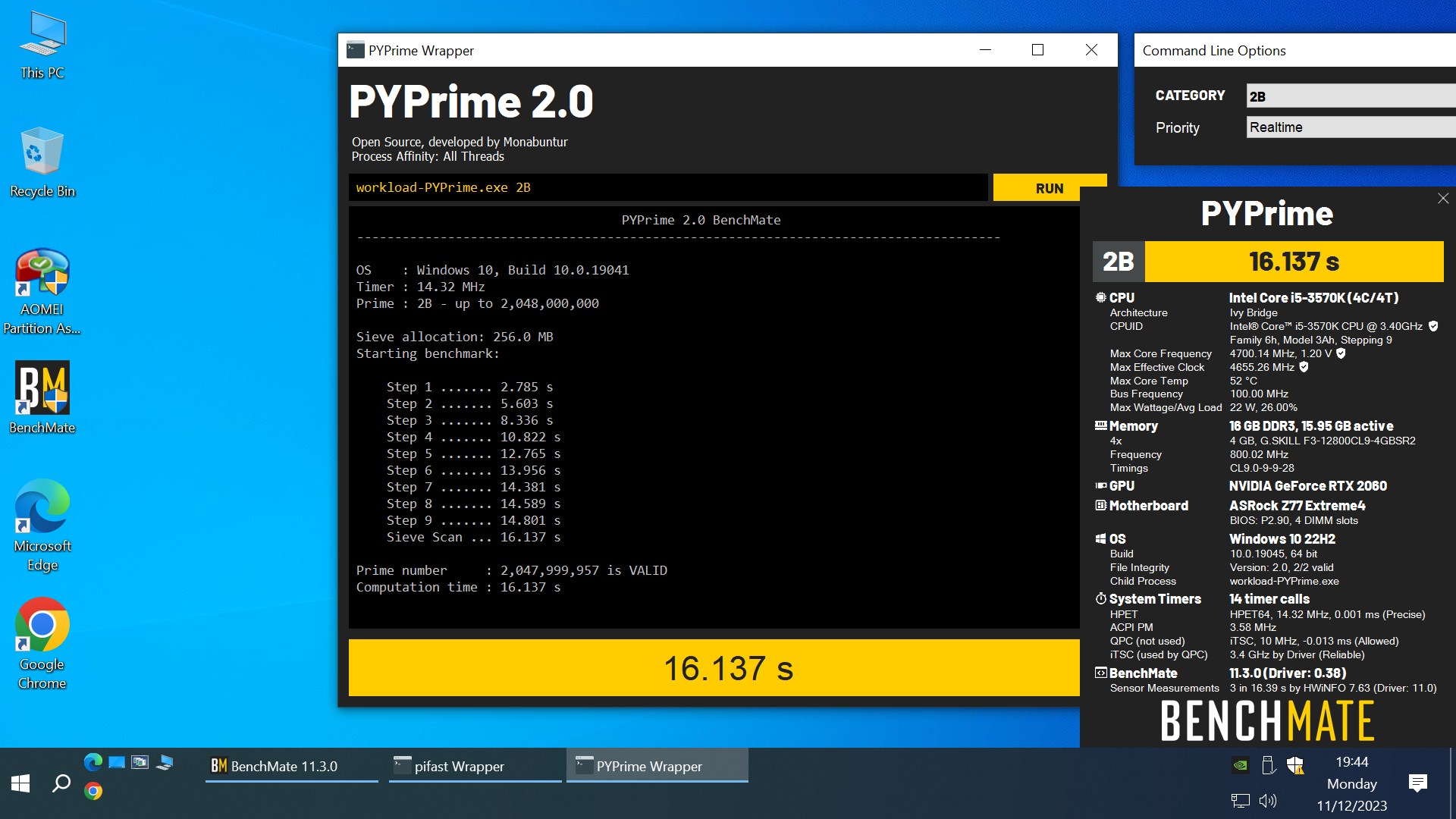Click 'Computation time : 16.137 s' line
Image resolution: width=1456 pixels, height=819 pixels.
point(458,587)
